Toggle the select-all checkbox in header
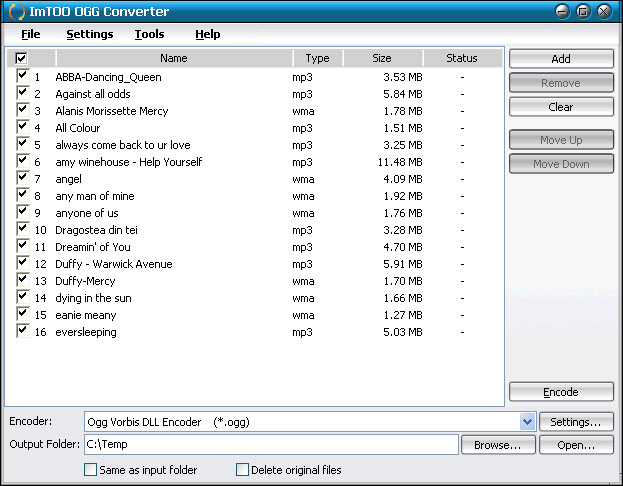Screen dimensions: 623x486 (x=21, y=58)
